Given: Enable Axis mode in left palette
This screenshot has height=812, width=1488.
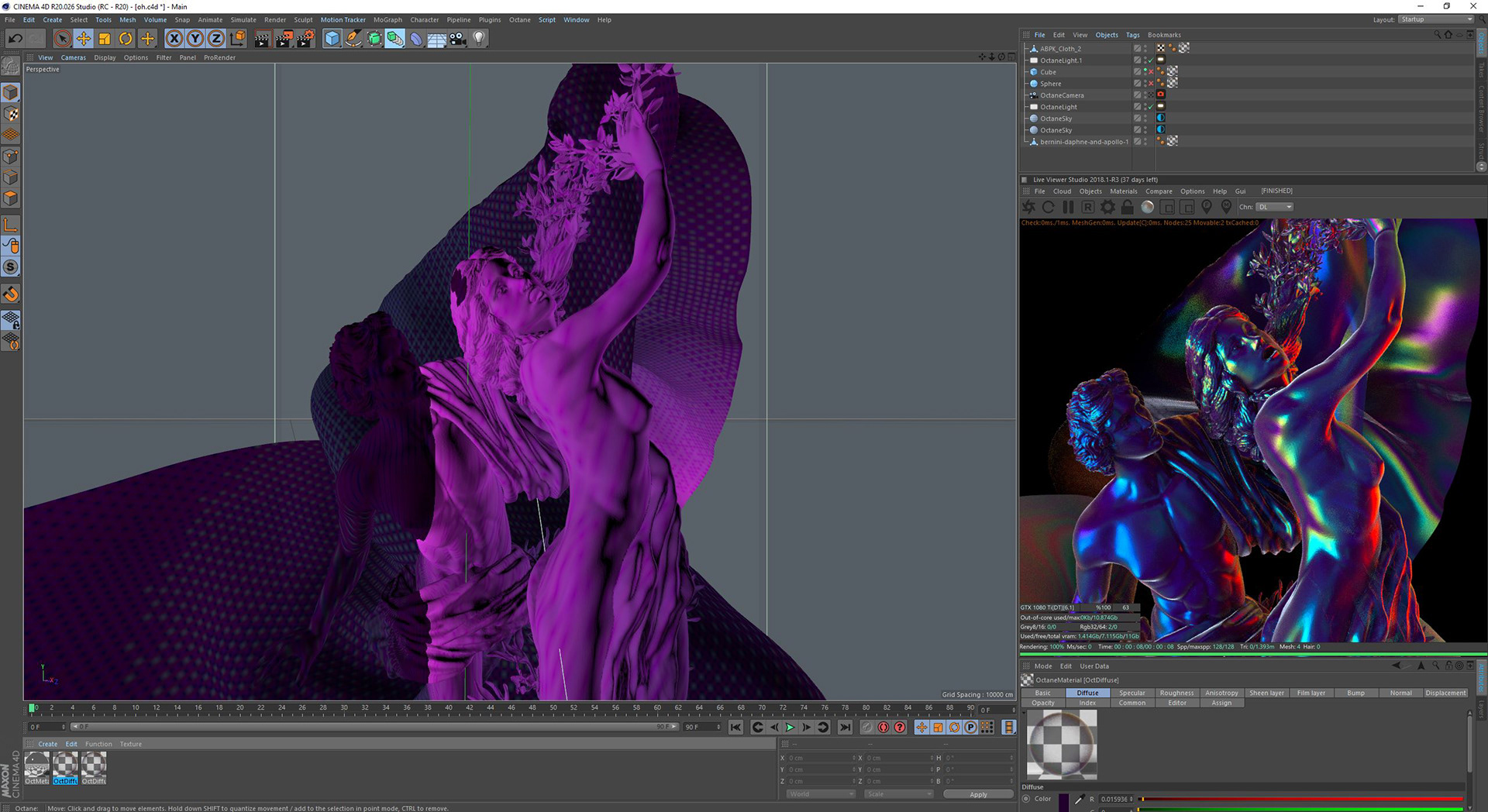Looking at the screenshot, I should coord(11,225).
